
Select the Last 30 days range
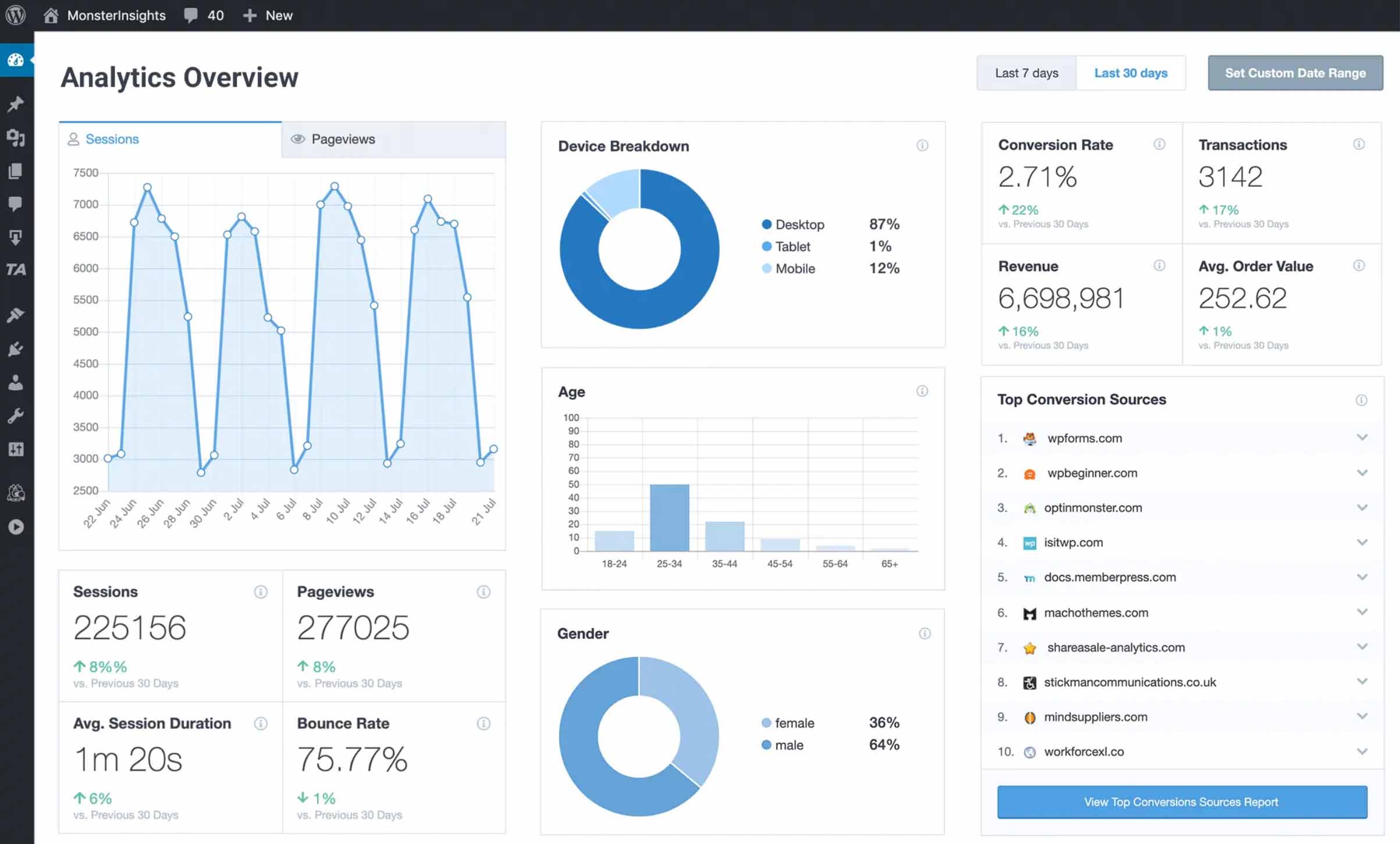point(1131,73)
